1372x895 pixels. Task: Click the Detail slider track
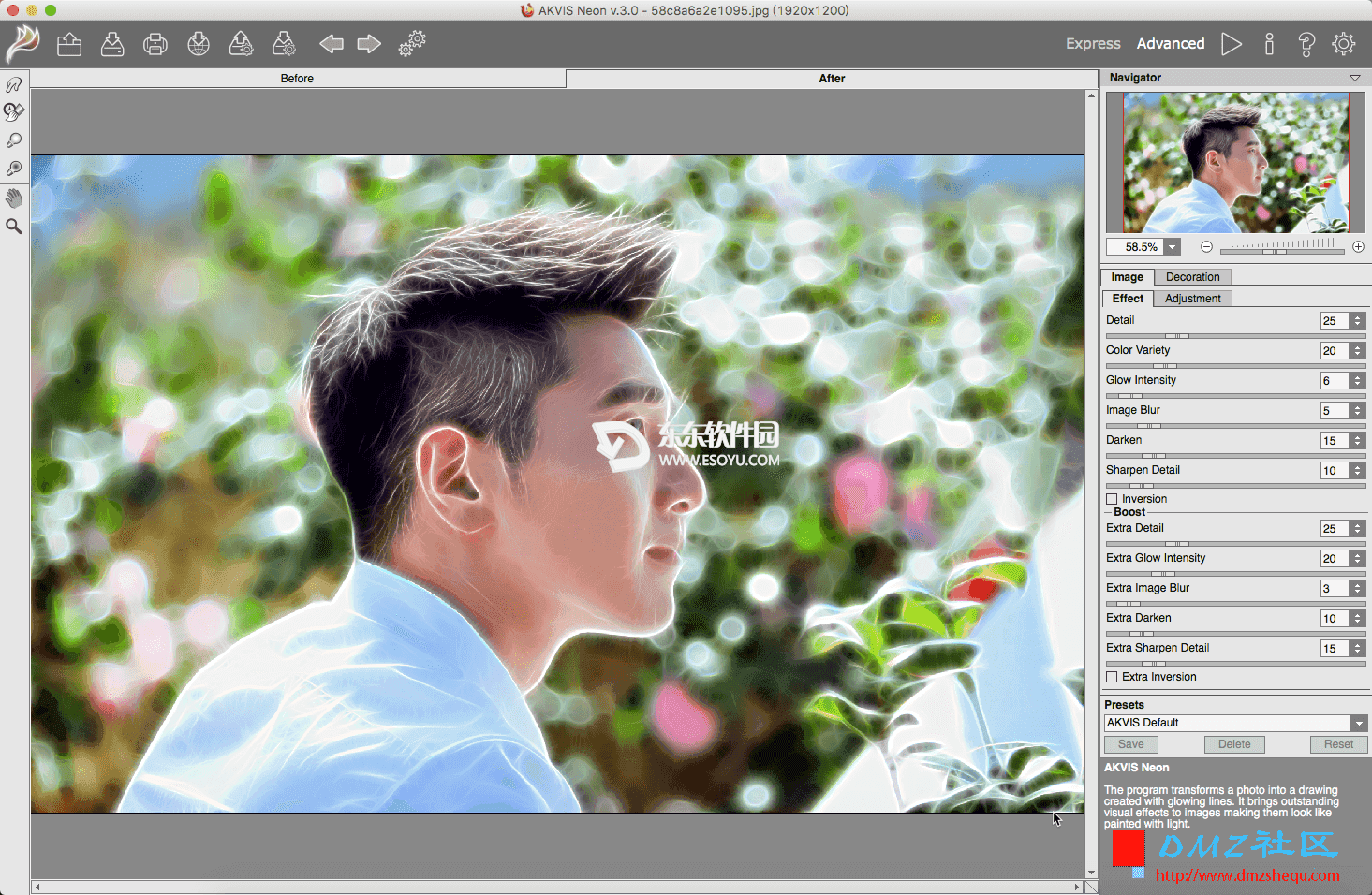[x=1235, y=335]
